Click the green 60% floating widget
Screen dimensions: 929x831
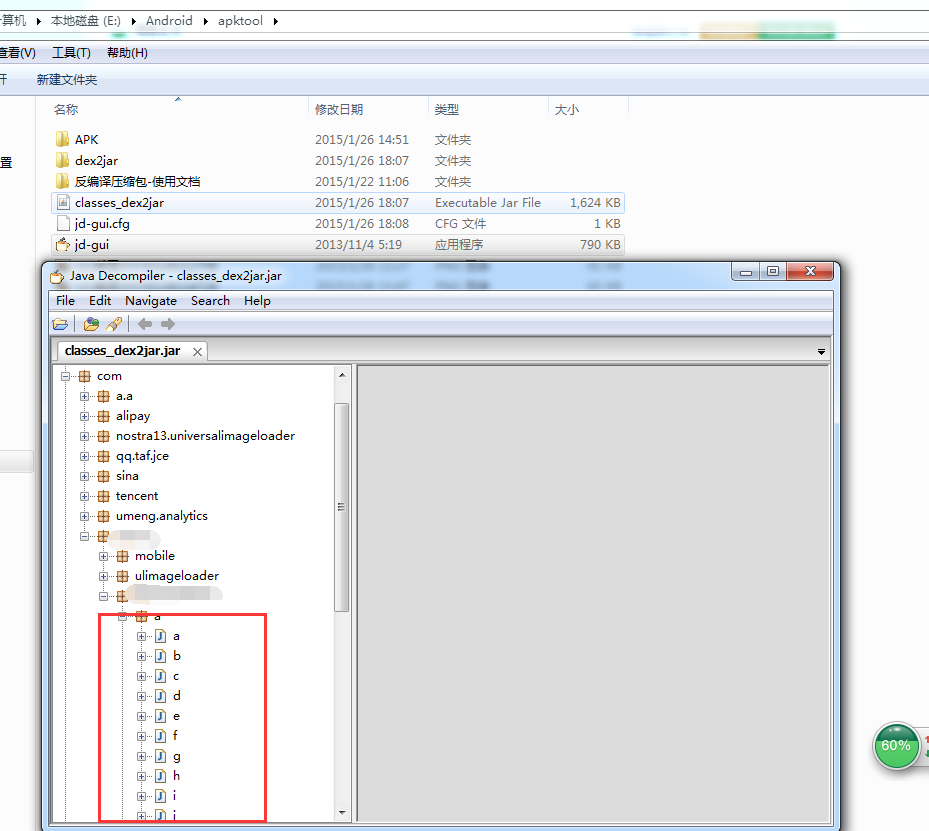coord(895,746)
